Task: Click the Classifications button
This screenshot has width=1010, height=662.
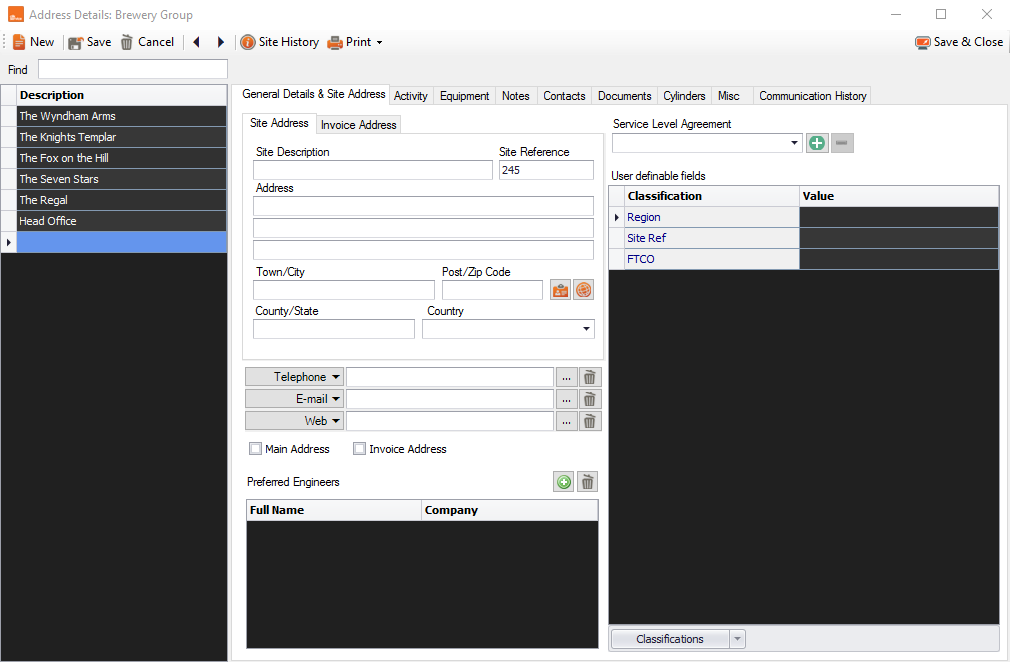Action: 670,639
